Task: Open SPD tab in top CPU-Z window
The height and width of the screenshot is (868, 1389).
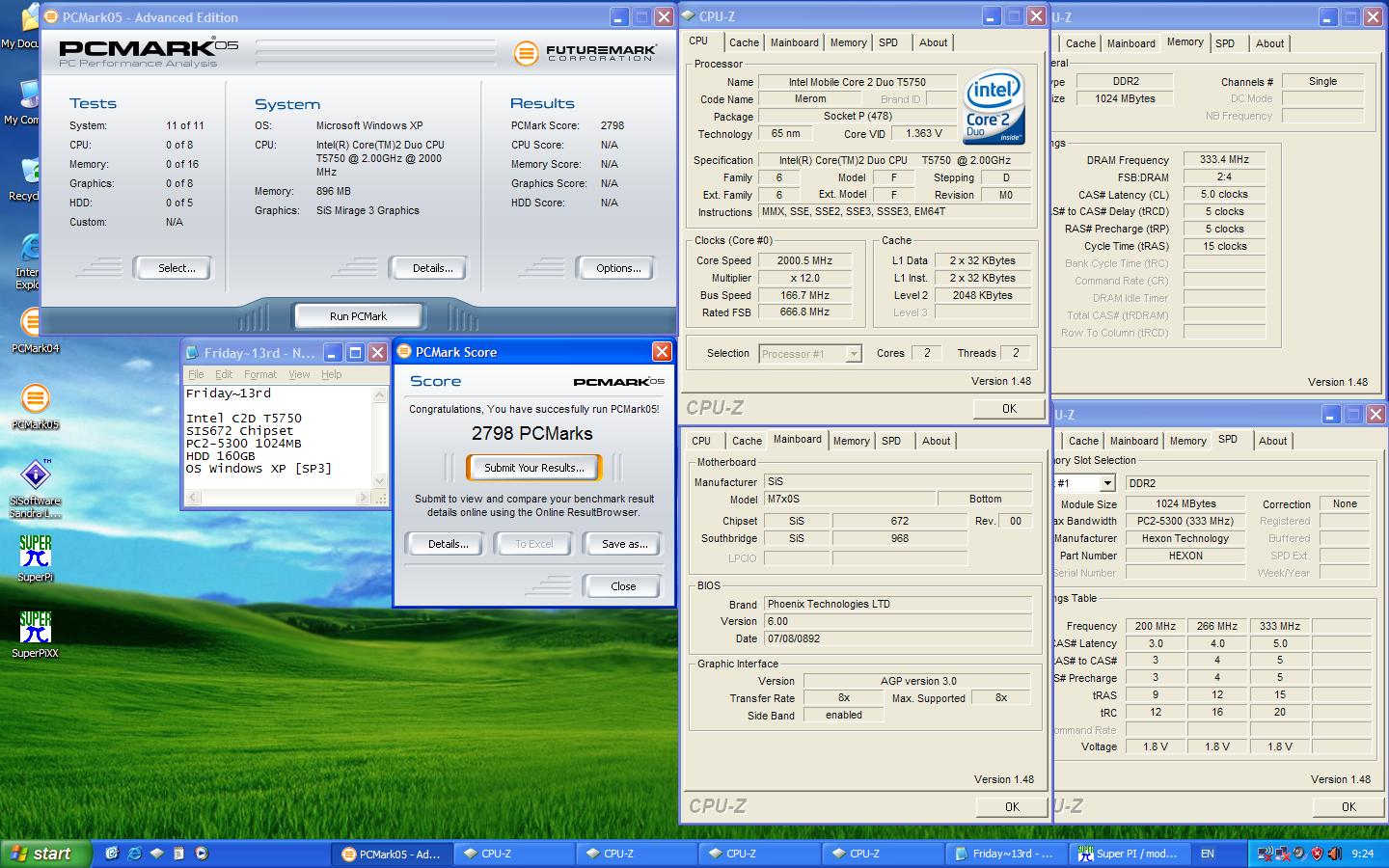Action: pyautogui.click(x=888, y=42)
